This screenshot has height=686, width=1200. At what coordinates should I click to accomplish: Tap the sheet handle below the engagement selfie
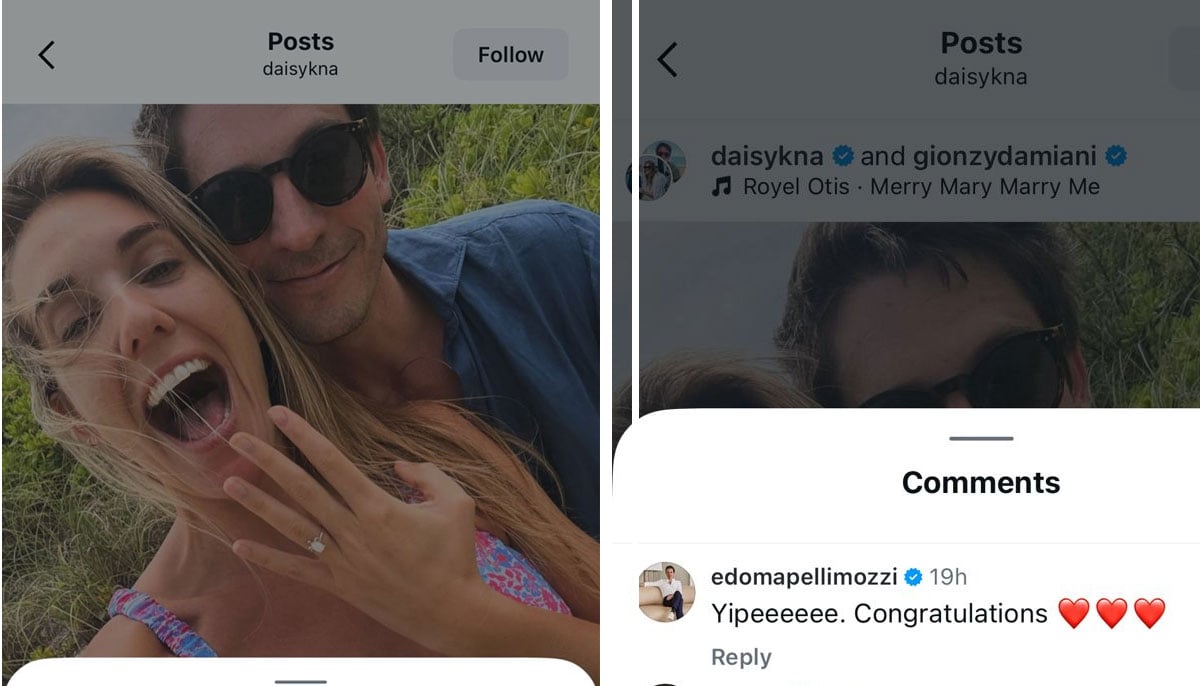(x=300, y=681)
